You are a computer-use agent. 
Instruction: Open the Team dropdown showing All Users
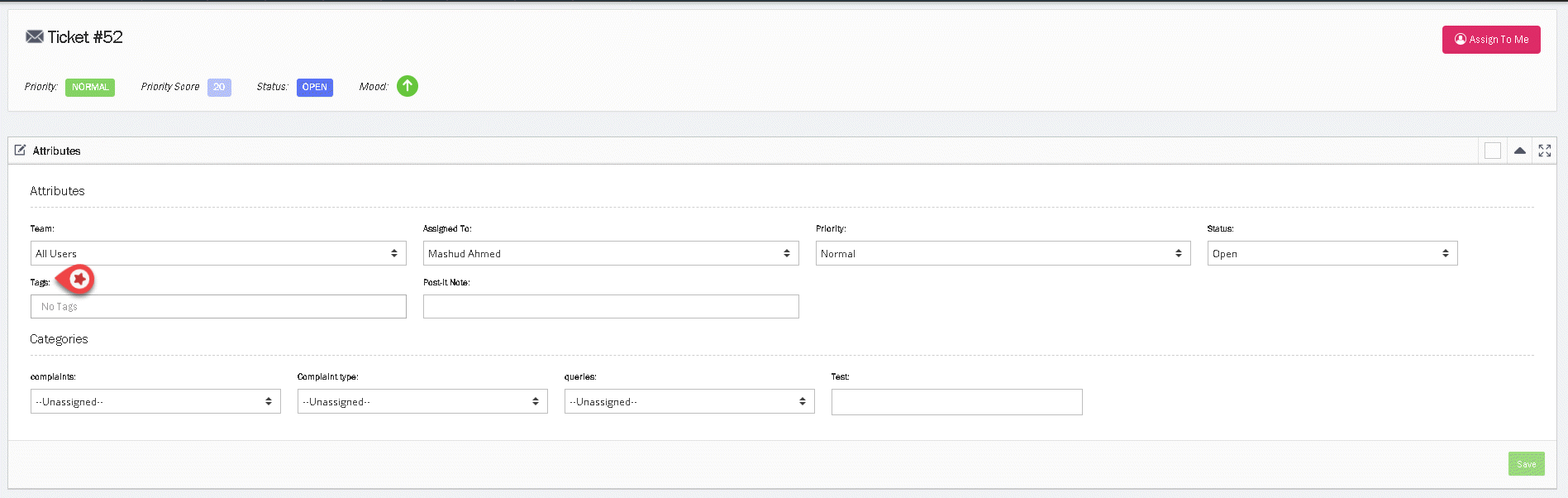(218, 253)
